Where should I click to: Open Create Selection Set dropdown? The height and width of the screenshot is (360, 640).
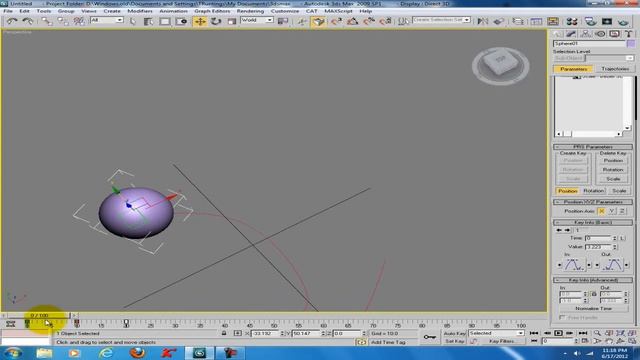pos(441,20)
